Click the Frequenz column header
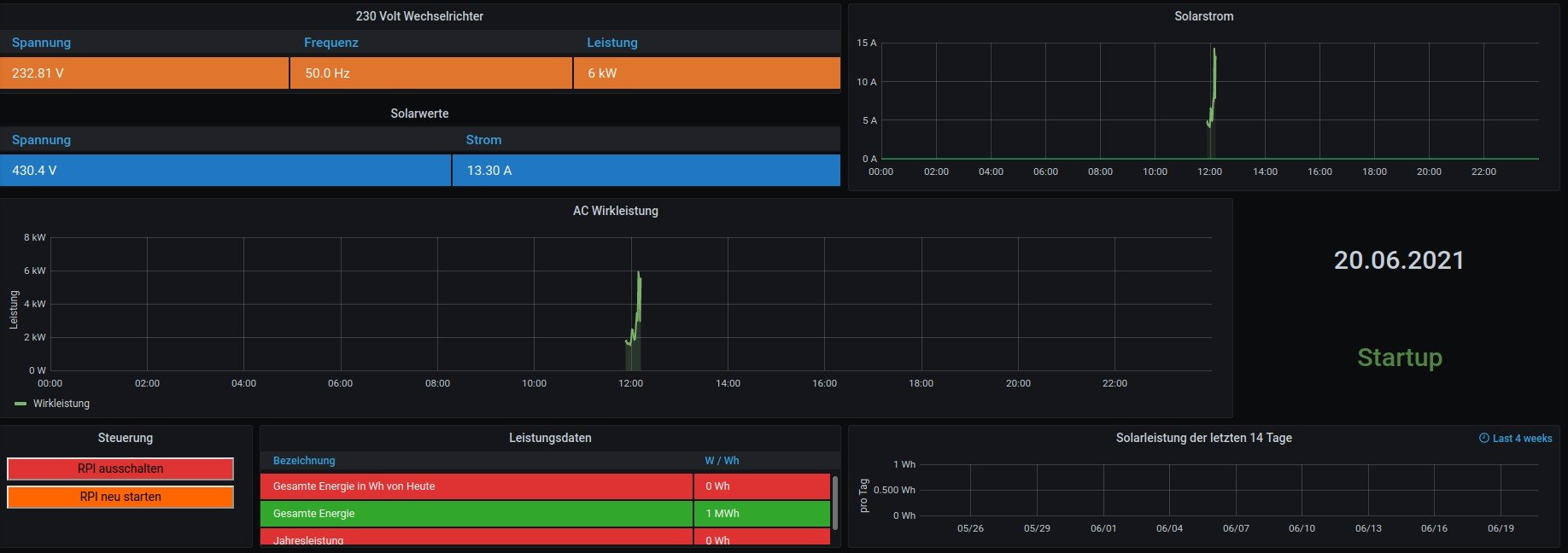Screen dimensions: 1568x553 pos(331,43)
